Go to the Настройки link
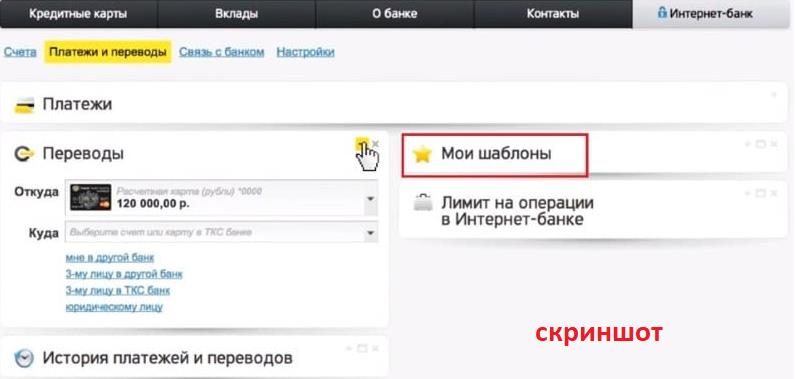795x379 pixels. pos(305,52)
